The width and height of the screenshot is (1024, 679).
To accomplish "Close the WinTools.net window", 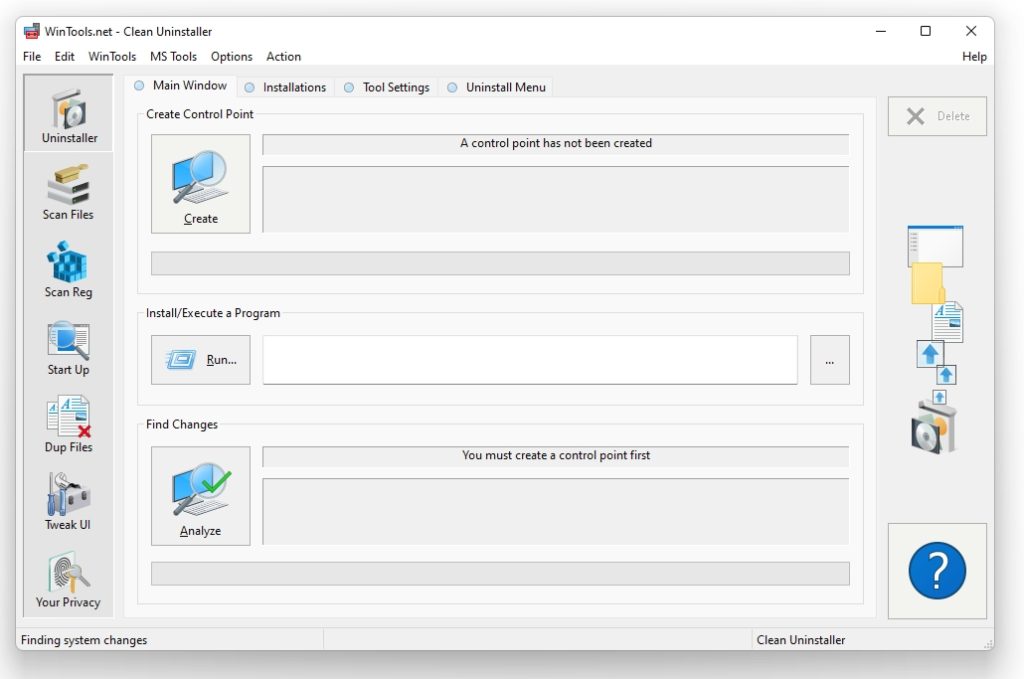I will click(x=971, y=31).
